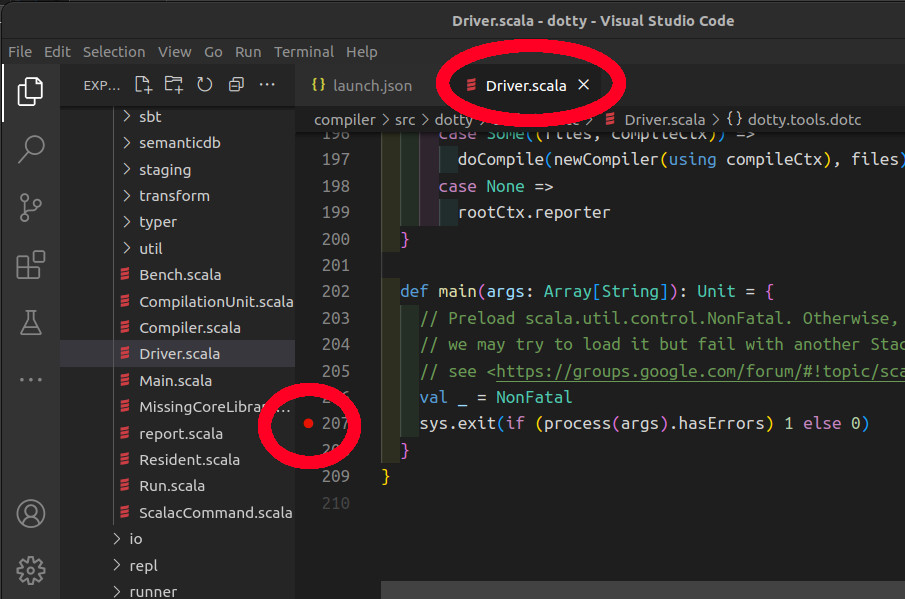Toggle the breakpoint on line 207
The image size is (905, 599).
[x=311, y=423]
